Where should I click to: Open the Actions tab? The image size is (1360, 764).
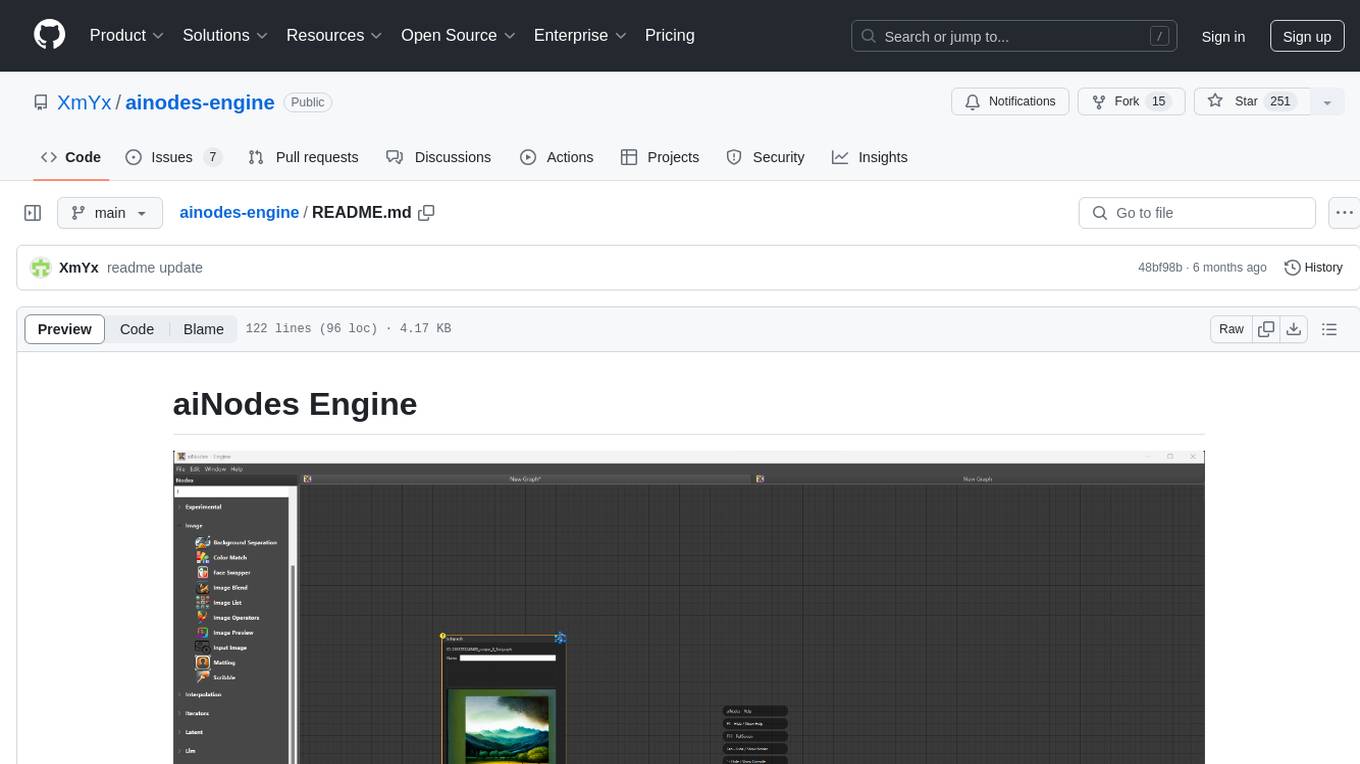pyautogui.click(x=557, y=157)
